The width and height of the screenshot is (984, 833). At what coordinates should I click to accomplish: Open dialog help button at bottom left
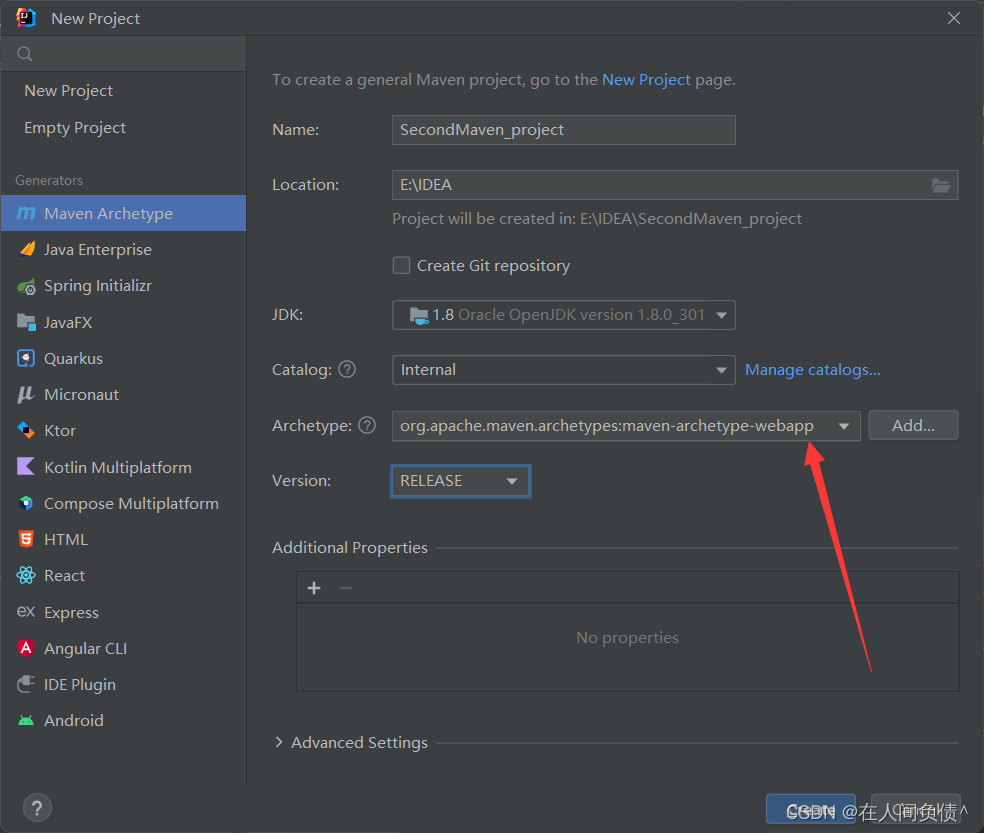point(37,808)
